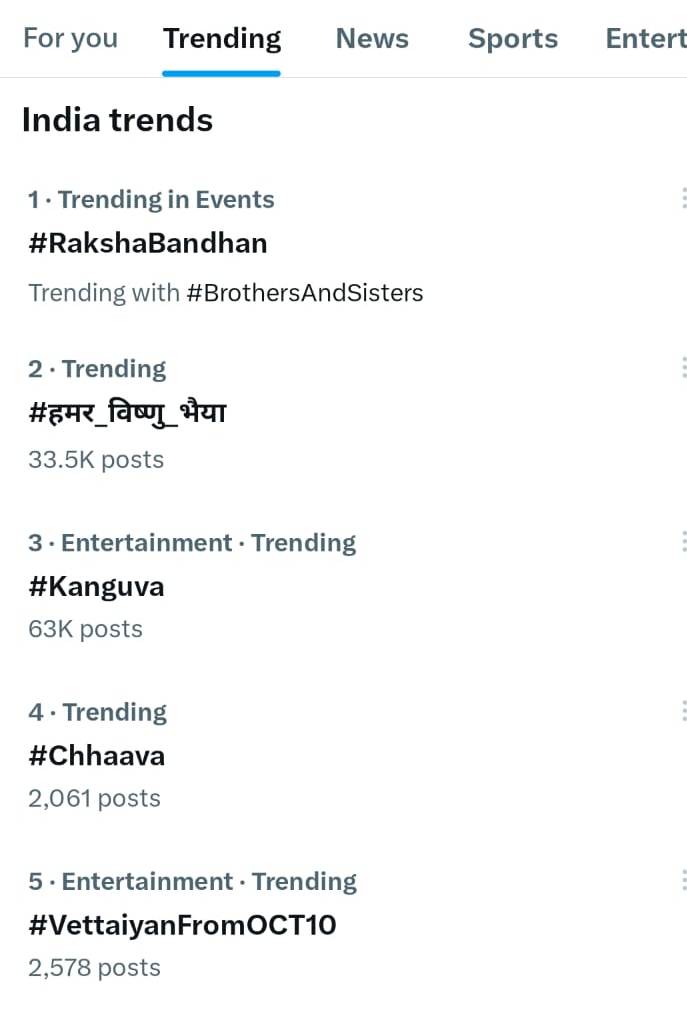The image size is (687, 1013).
Task: View the #VettaiyanFromOCT10 trend
Action: 182,925
